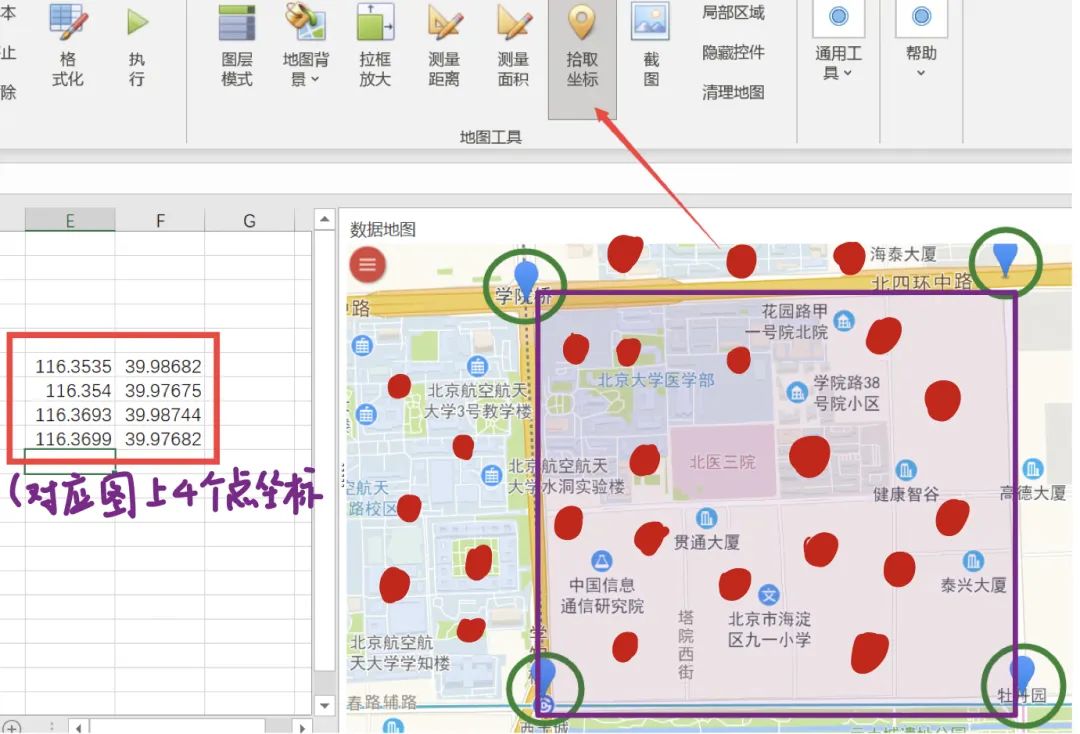
Task: Click 清理地图 option
Action: tap(733, 92)
